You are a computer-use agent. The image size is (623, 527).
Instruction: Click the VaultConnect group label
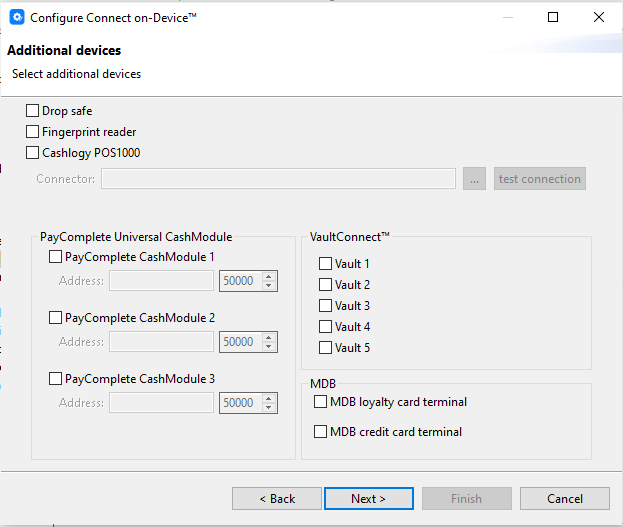pyautogui.click(x=349, y=237)
